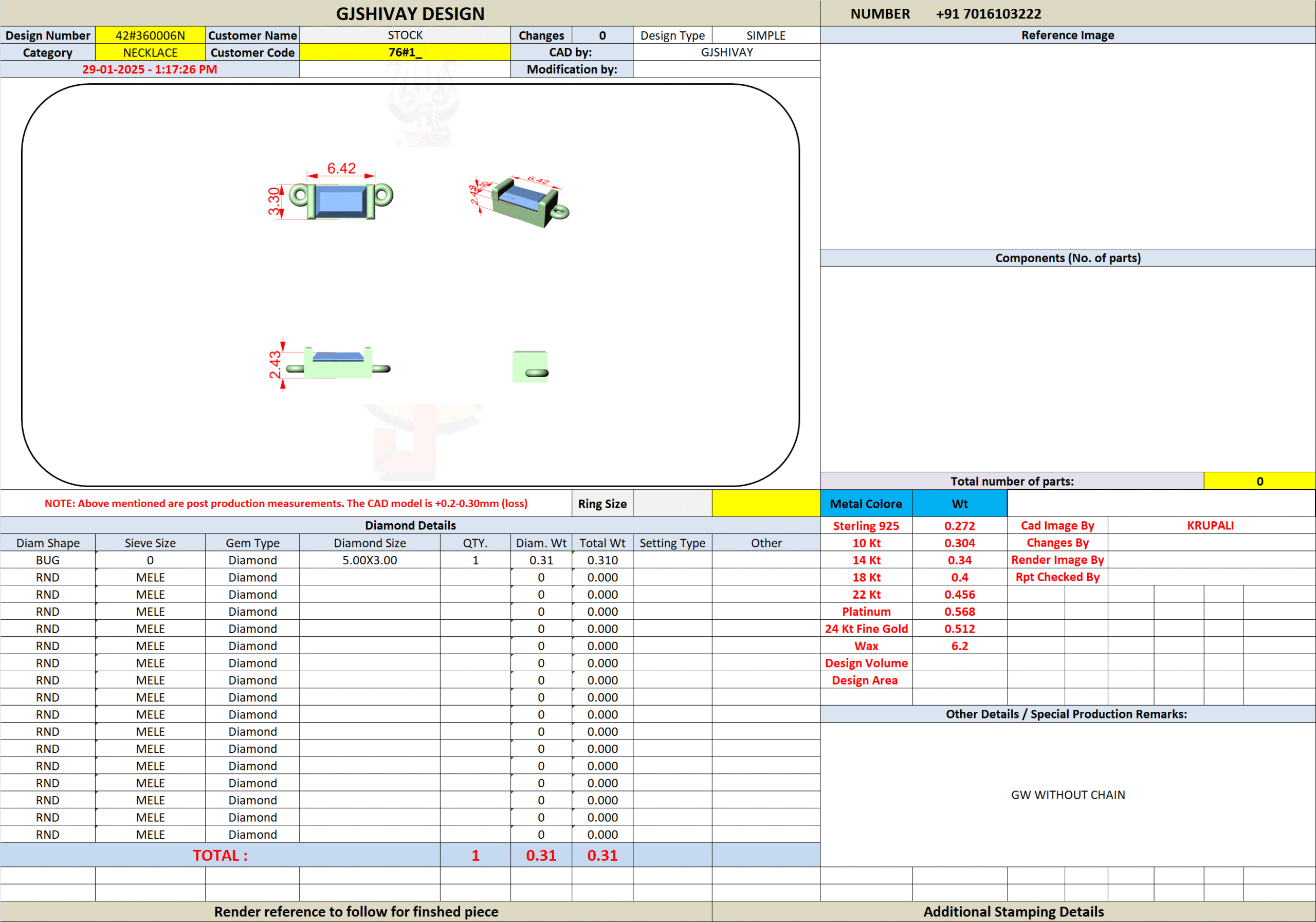Select the BUG diamond shape cell

48,560
